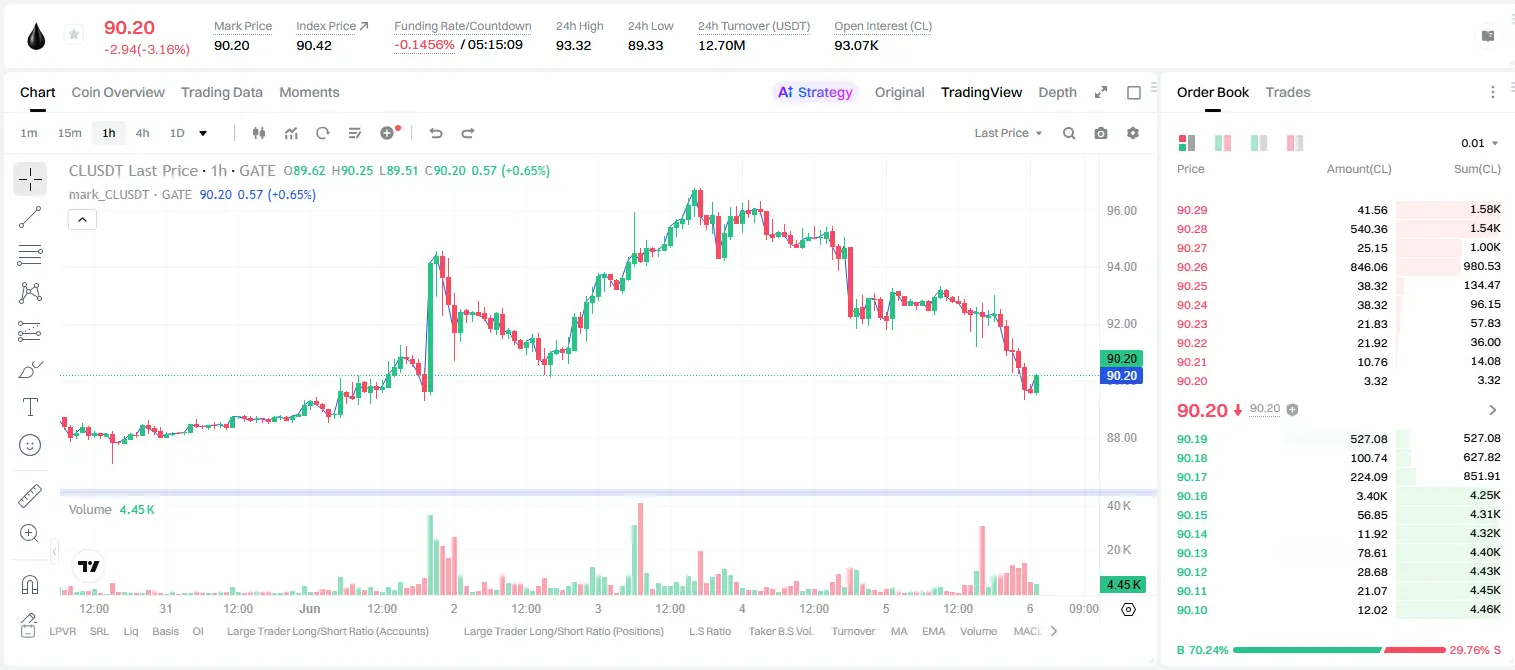Show only buy orders in order book
Viewport: 1515px width, 670px height.
coord(1259,143)
